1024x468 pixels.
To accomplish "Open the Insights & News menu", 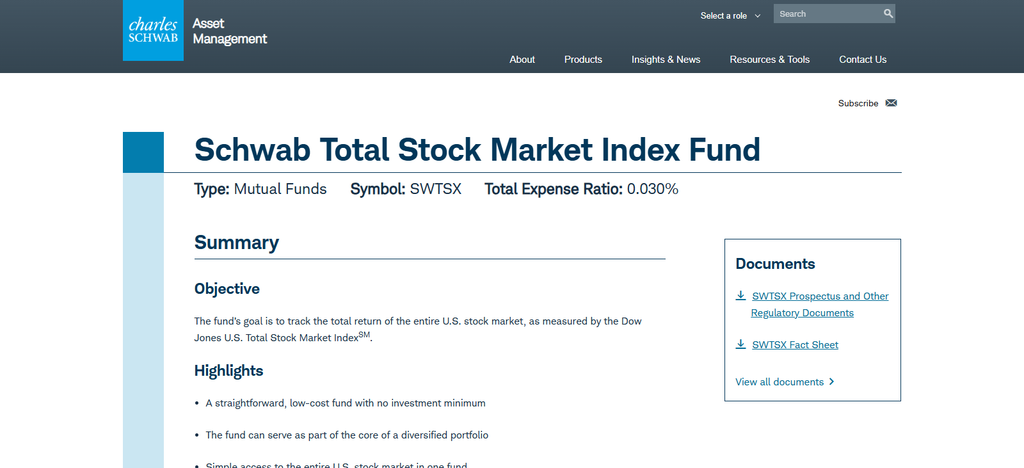I will [665, 59].
